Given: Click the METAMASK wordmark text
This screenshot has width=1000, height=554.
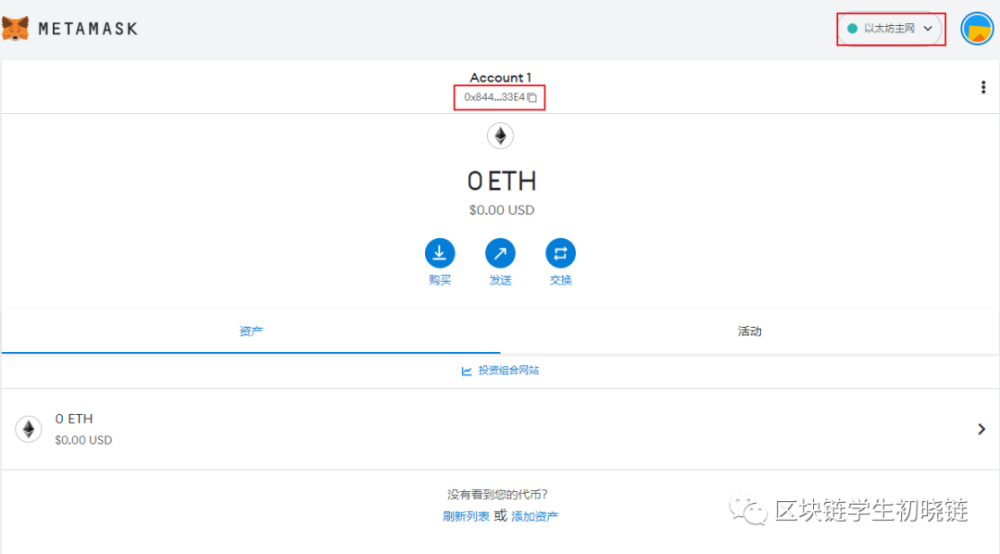Looking at the screenshot, I should pos(88,29).
